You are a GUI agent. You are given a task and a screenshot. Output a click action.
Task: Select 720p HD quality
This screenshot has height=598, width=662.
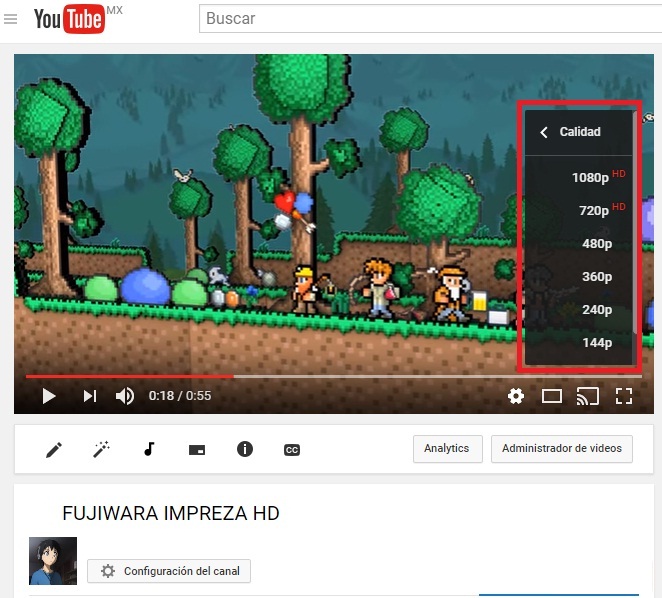(x=578, y=210)
